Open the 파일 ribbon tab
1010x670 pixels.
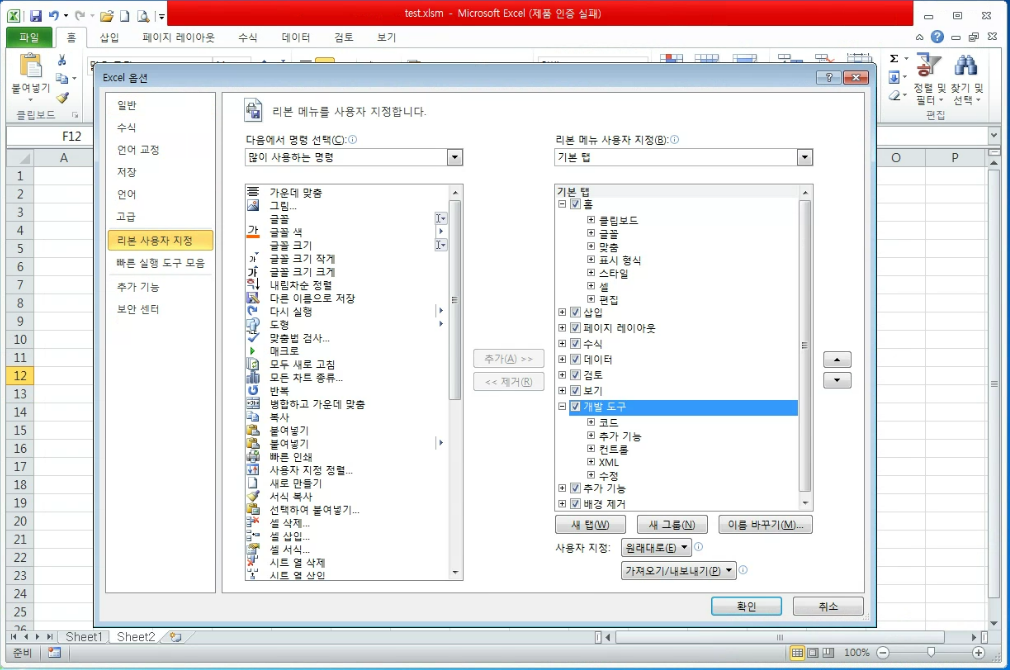point(29,37)
